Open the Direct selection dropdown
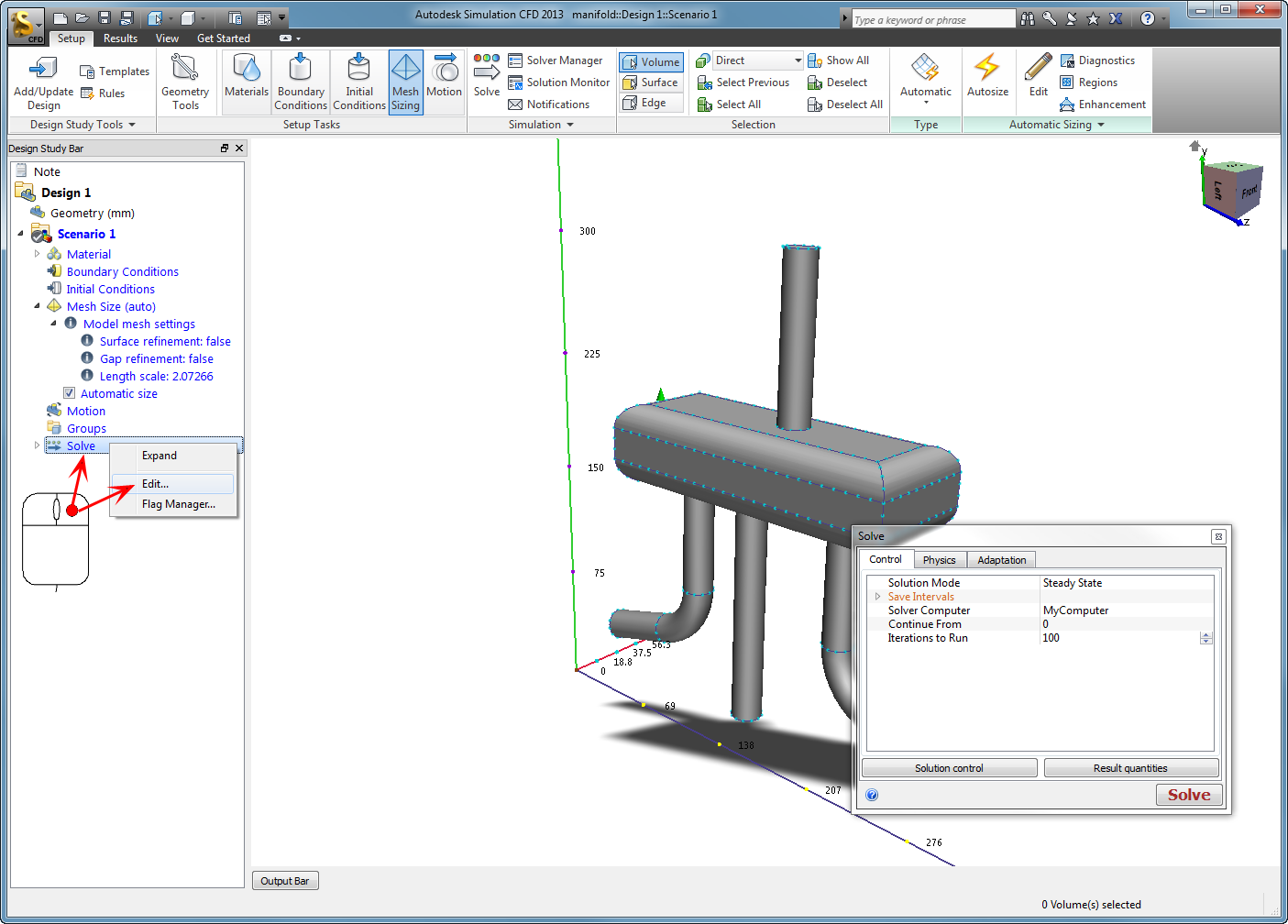 pos(798,60)
